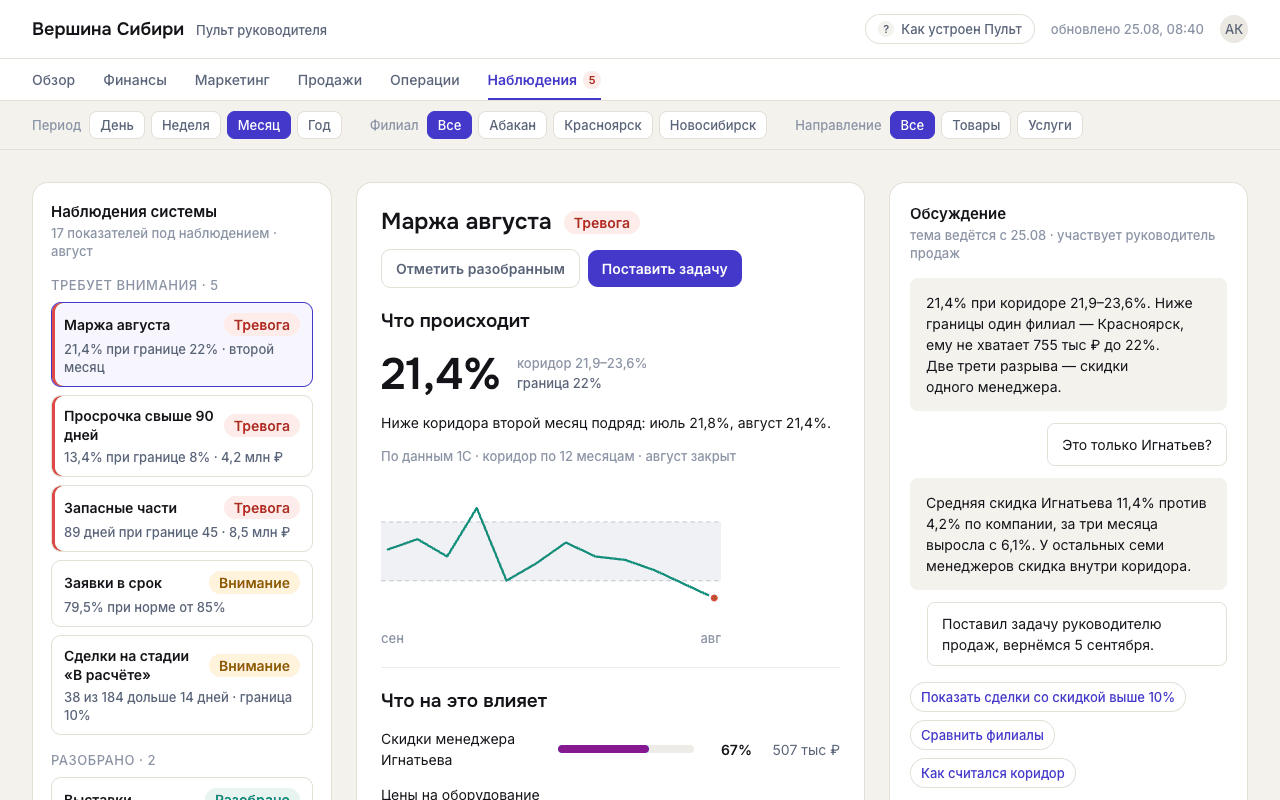Screen dimensions: 1280x800
Task: Open the АК user avatar
Action: click(1234, 29)
